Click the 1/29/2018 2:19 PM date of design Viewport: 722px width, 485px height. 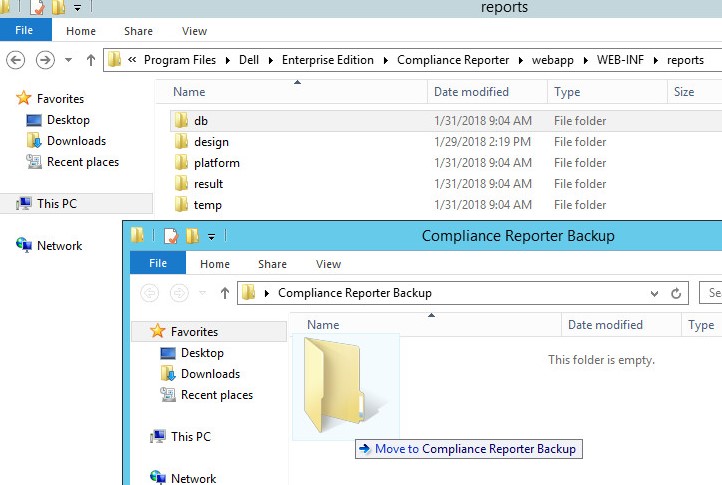(482, 142)
